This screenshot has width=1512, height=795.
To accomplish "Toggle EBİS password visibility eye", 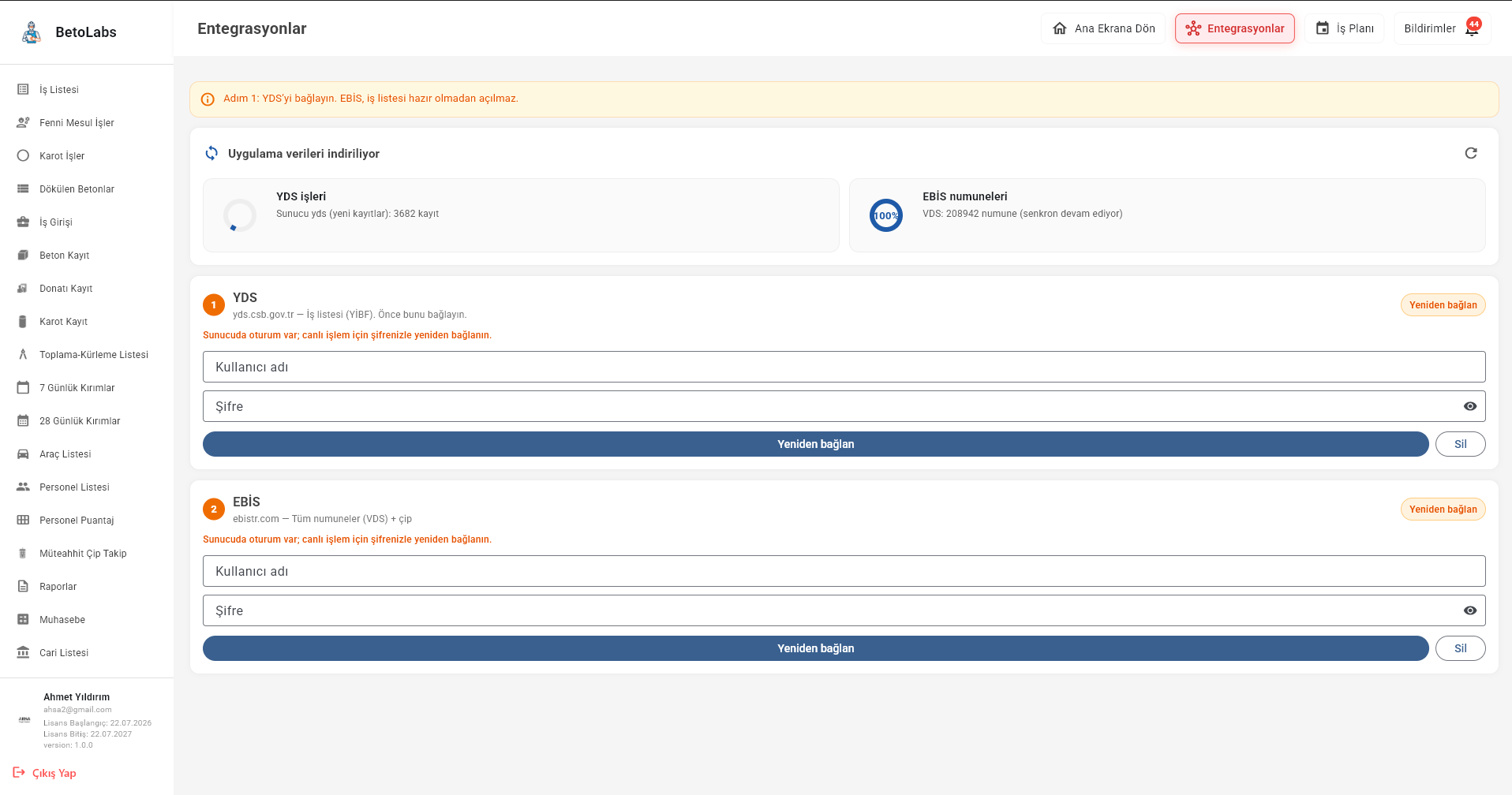I will tap(1470, 610).
